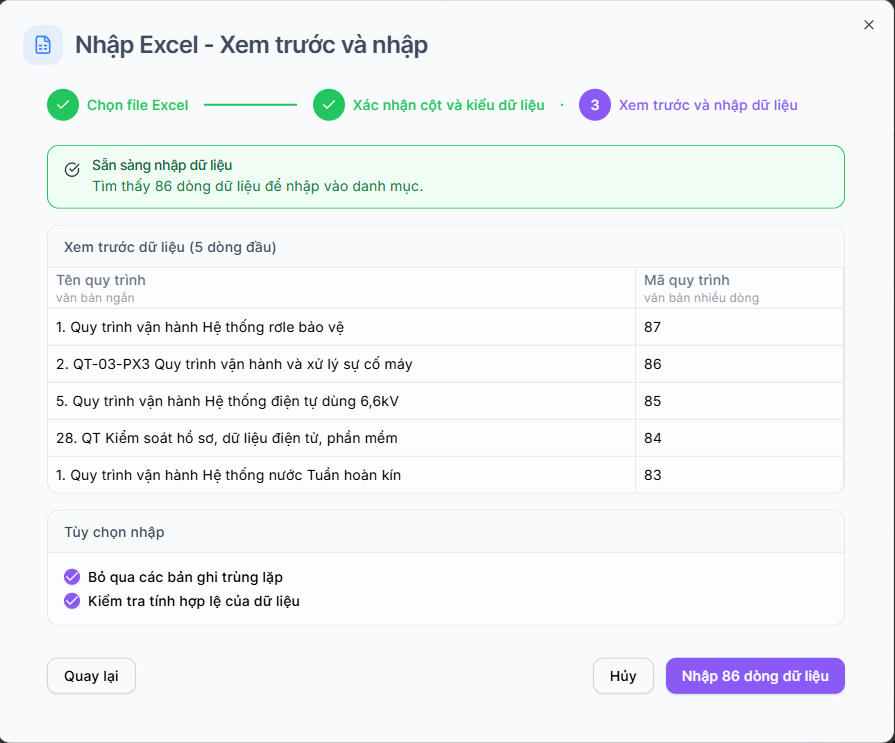Close the import dialog with the X
895x743 pixels.
coord(869,25)
